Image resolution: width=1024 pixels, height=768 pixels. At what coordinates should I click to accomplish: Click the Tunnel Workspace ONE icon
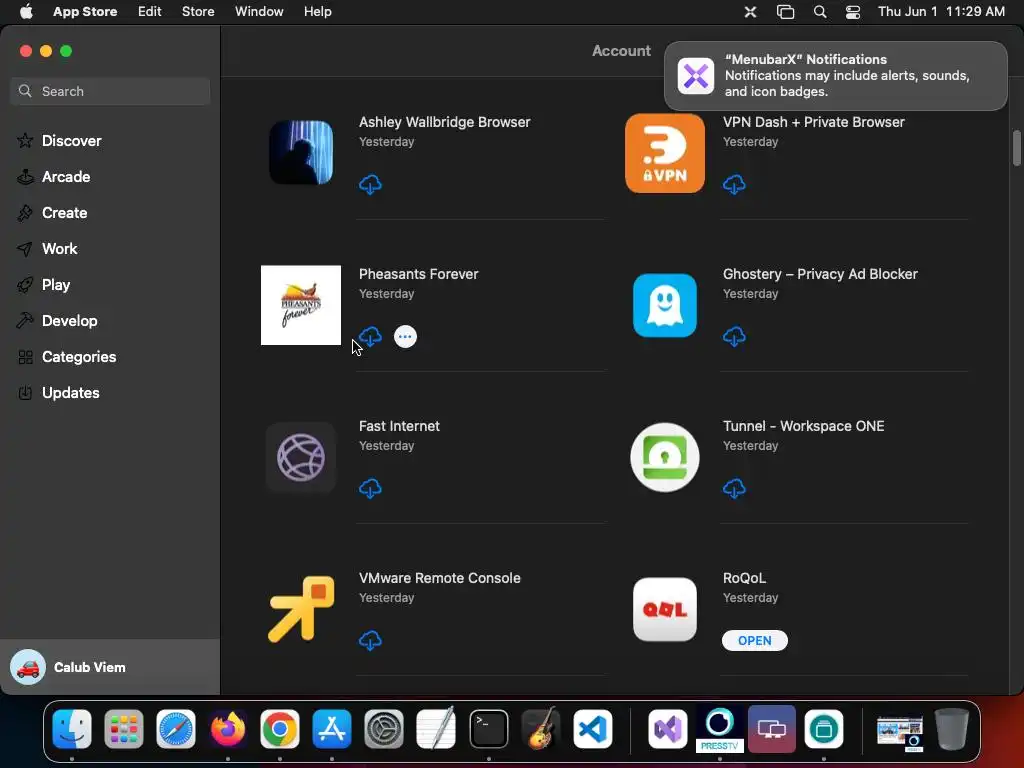[665, 457]
